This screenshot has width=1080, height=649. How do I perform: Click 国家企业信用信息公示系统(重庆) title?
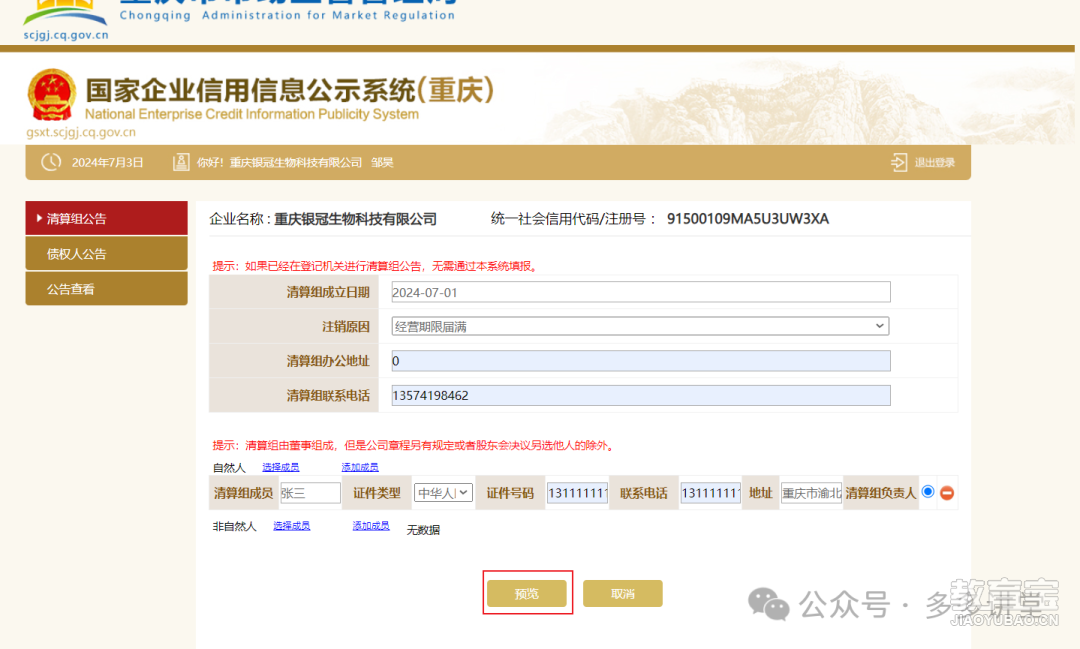coord(289,90)
